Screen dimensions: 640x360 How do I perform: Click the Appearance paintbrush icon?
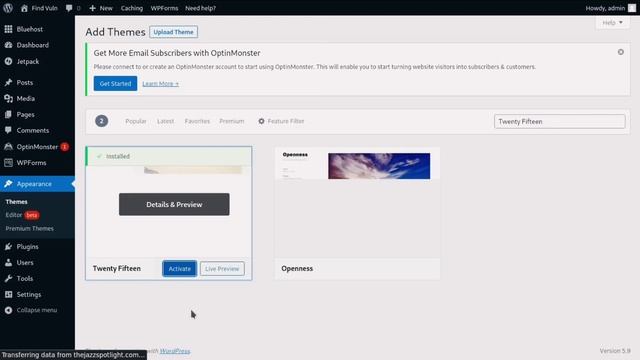pos(8,184)
